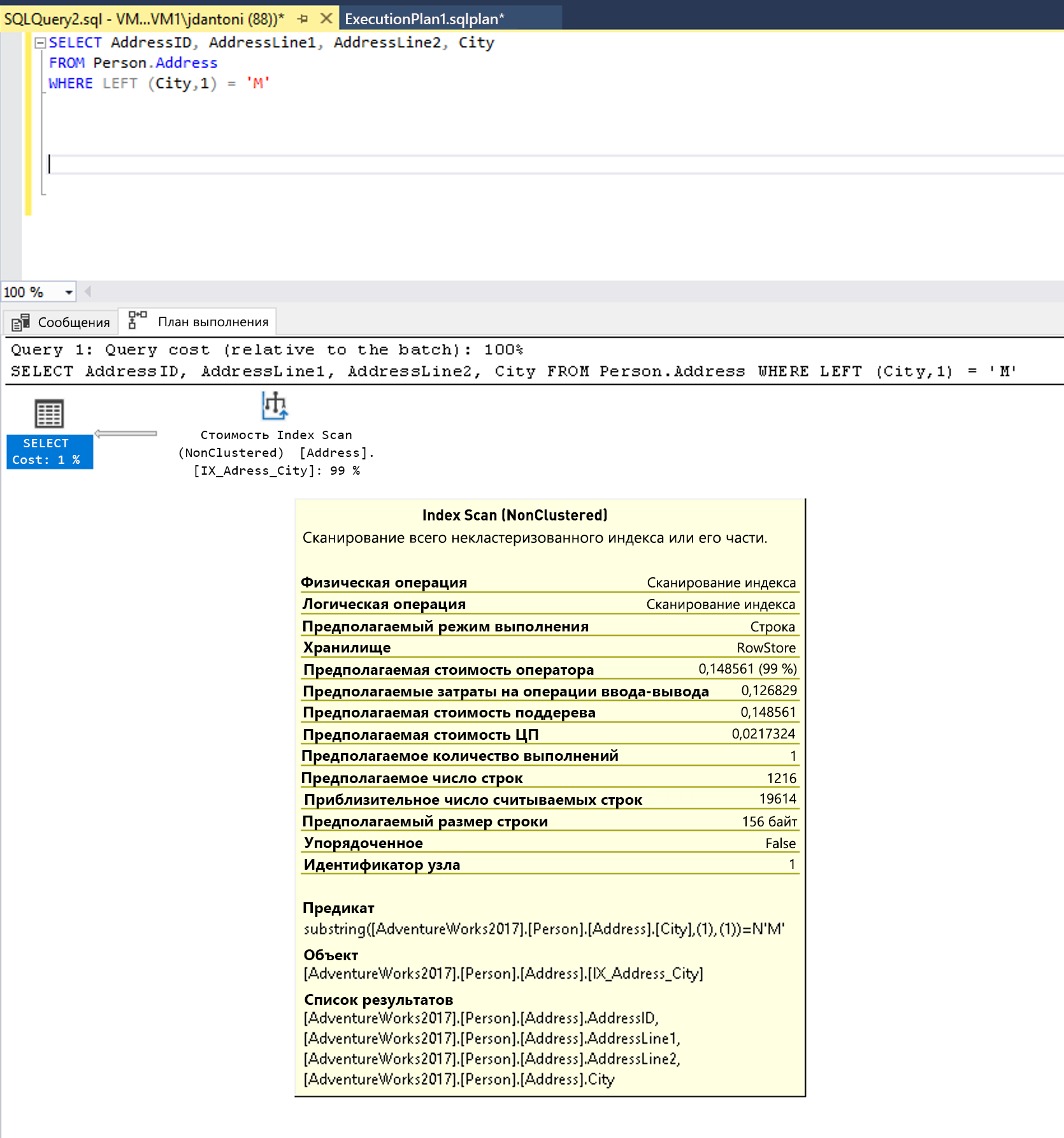The image size is (1064, 1138).
Task: Click the Хранилище property label
Action: (x=347, y=648)
